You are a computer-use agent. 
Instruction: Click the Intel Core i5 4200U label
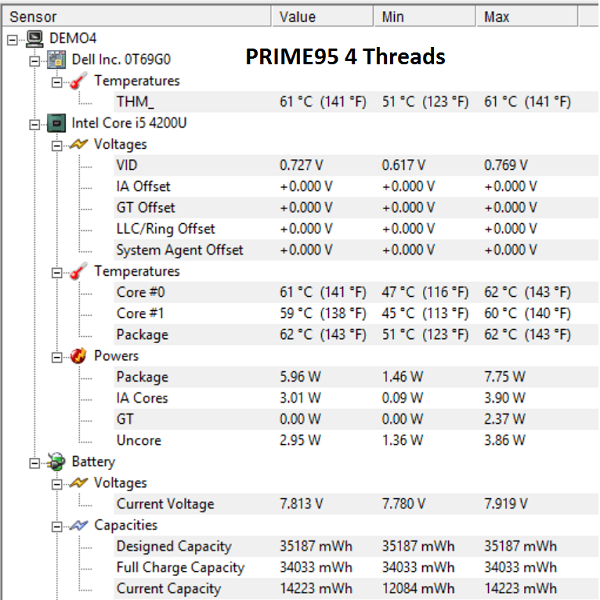coord(129,123)
